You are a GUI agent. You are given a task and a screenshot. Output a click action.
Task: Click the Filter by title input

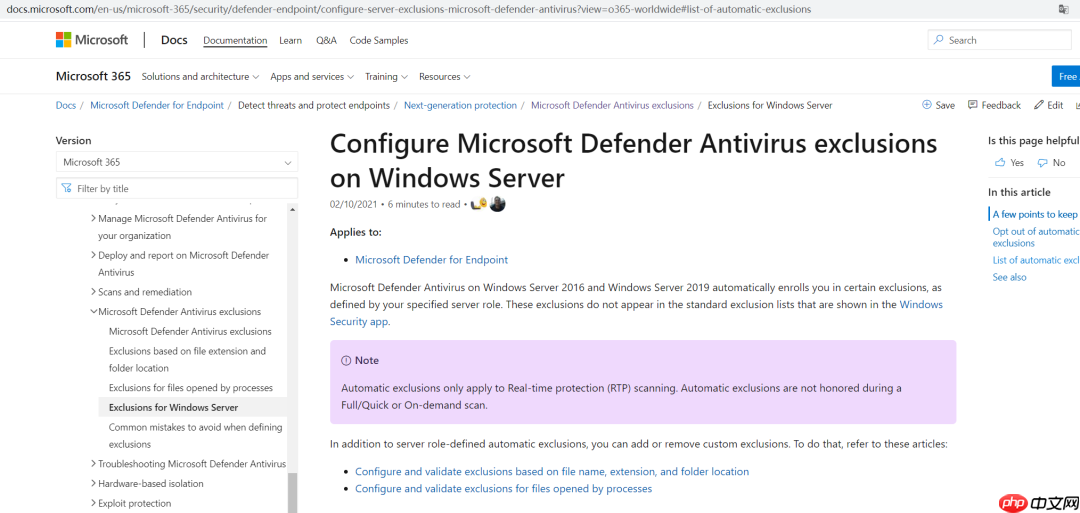point(177,188)
